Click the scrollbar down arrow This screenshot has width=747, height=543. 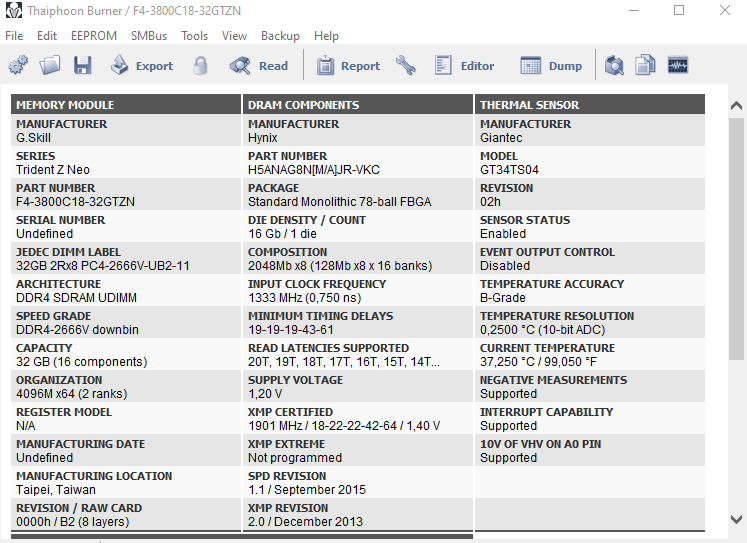[736, 519]
